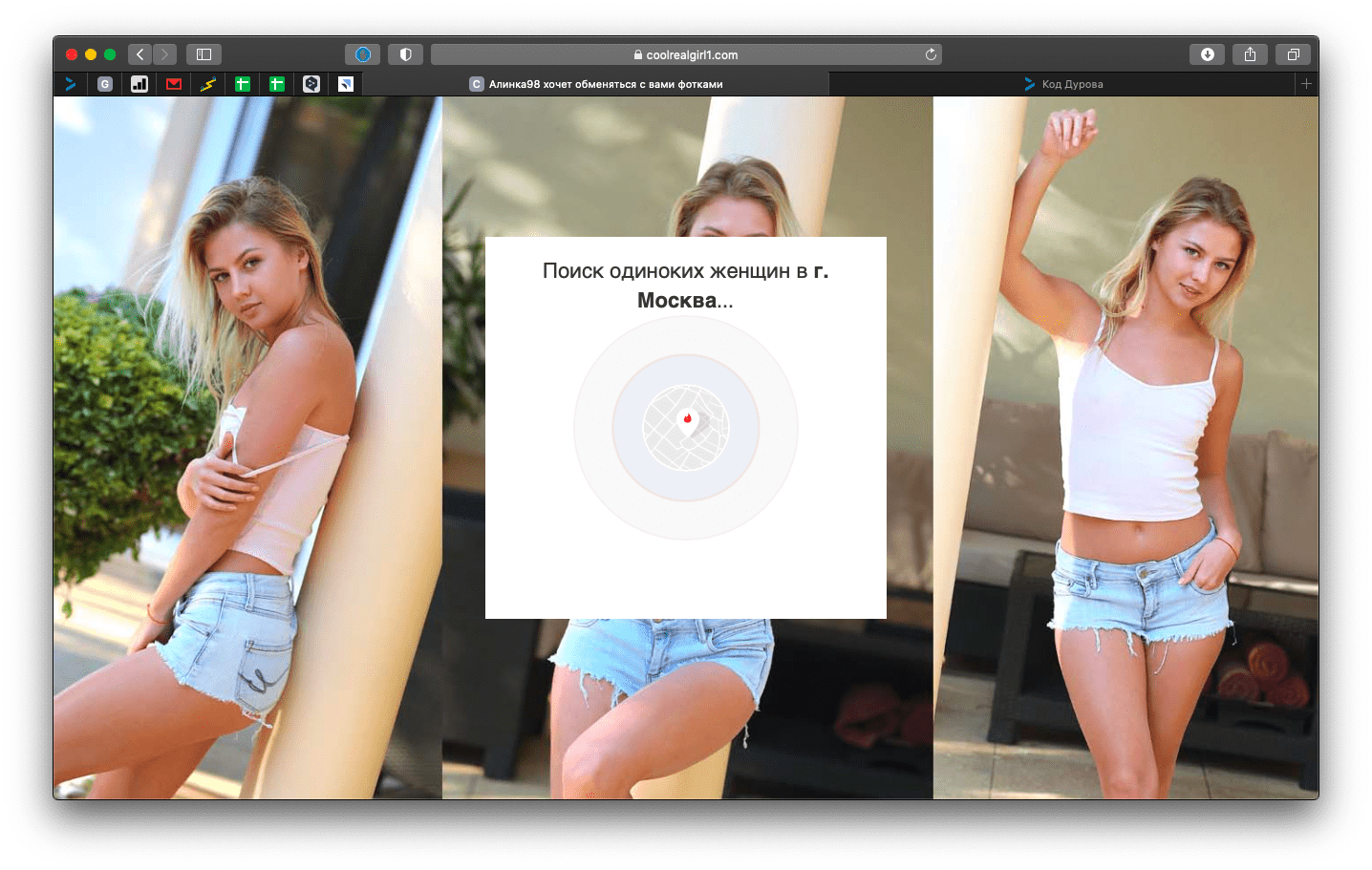Open the blue hexagon extension icon
Viewport: 1372px width, 870px height.
(362, 54)
